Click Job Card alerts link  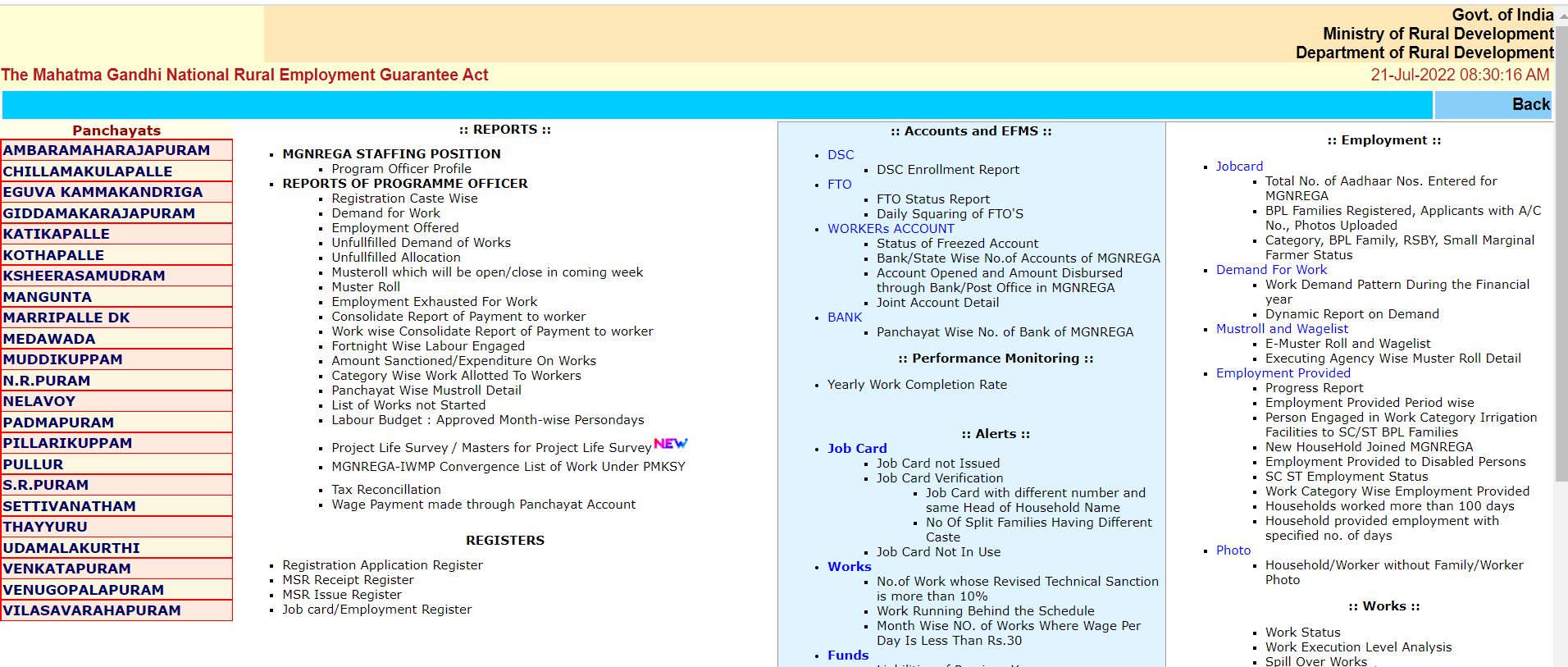click(x=857, y=449)
